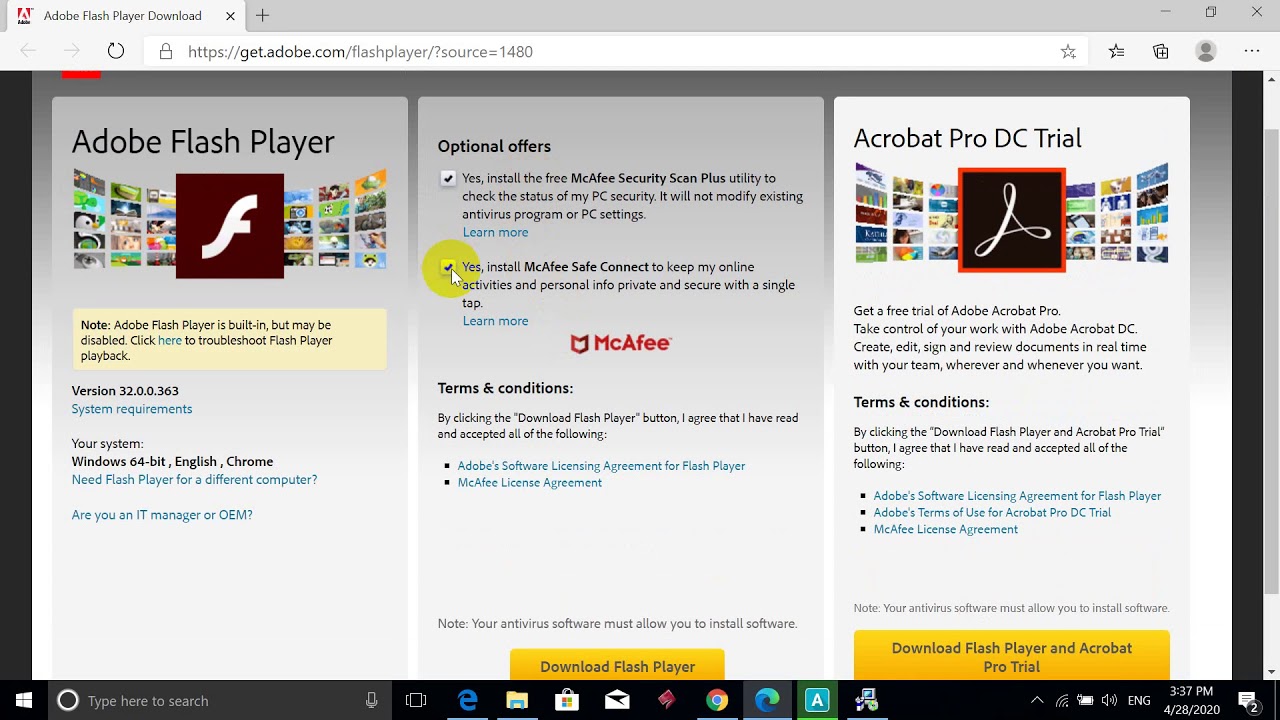Open the Favorites list icon

(x=1116, y=51)
